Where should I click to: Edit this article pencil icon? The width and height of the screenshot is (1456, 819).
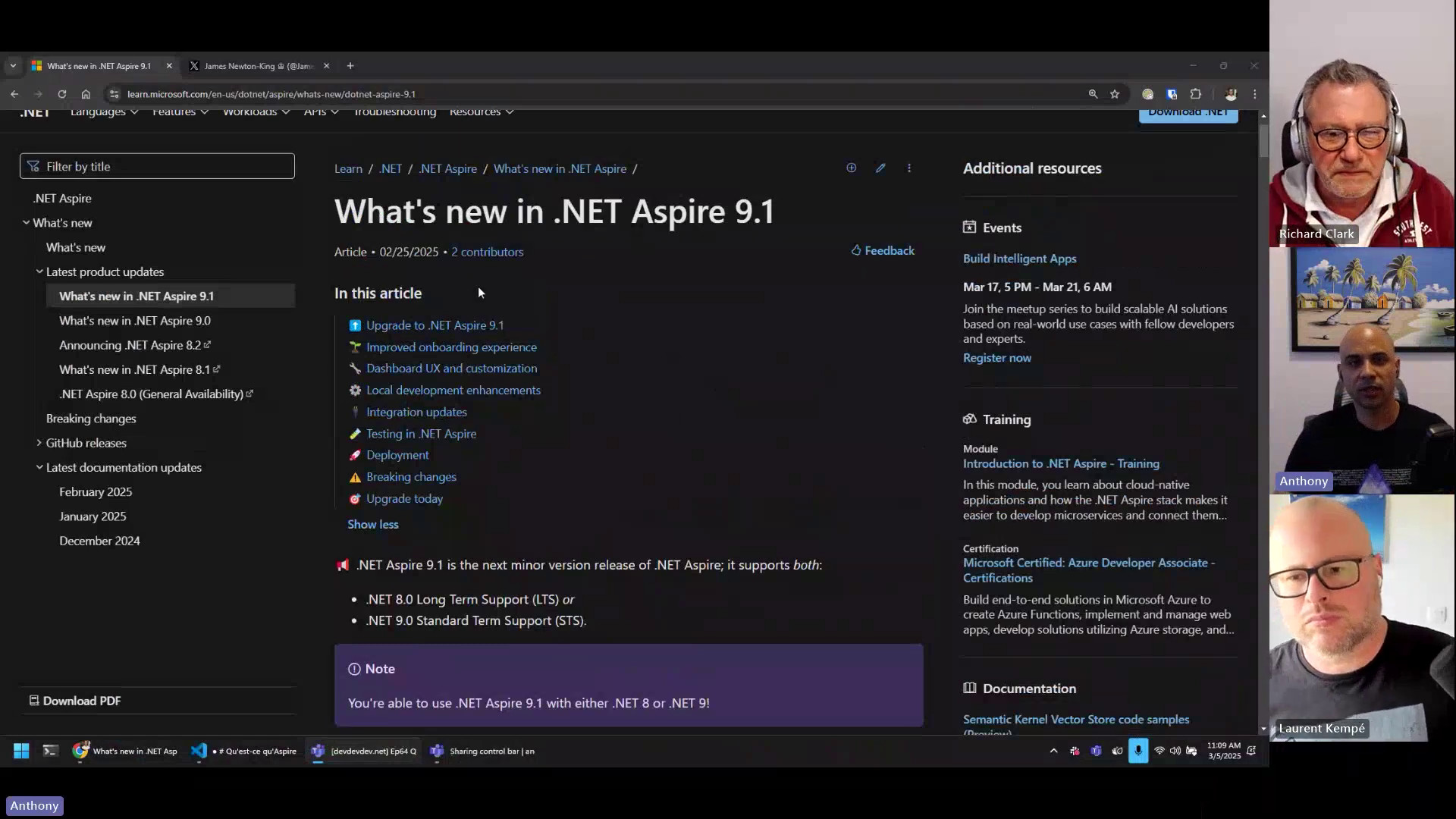click(880, 168)
